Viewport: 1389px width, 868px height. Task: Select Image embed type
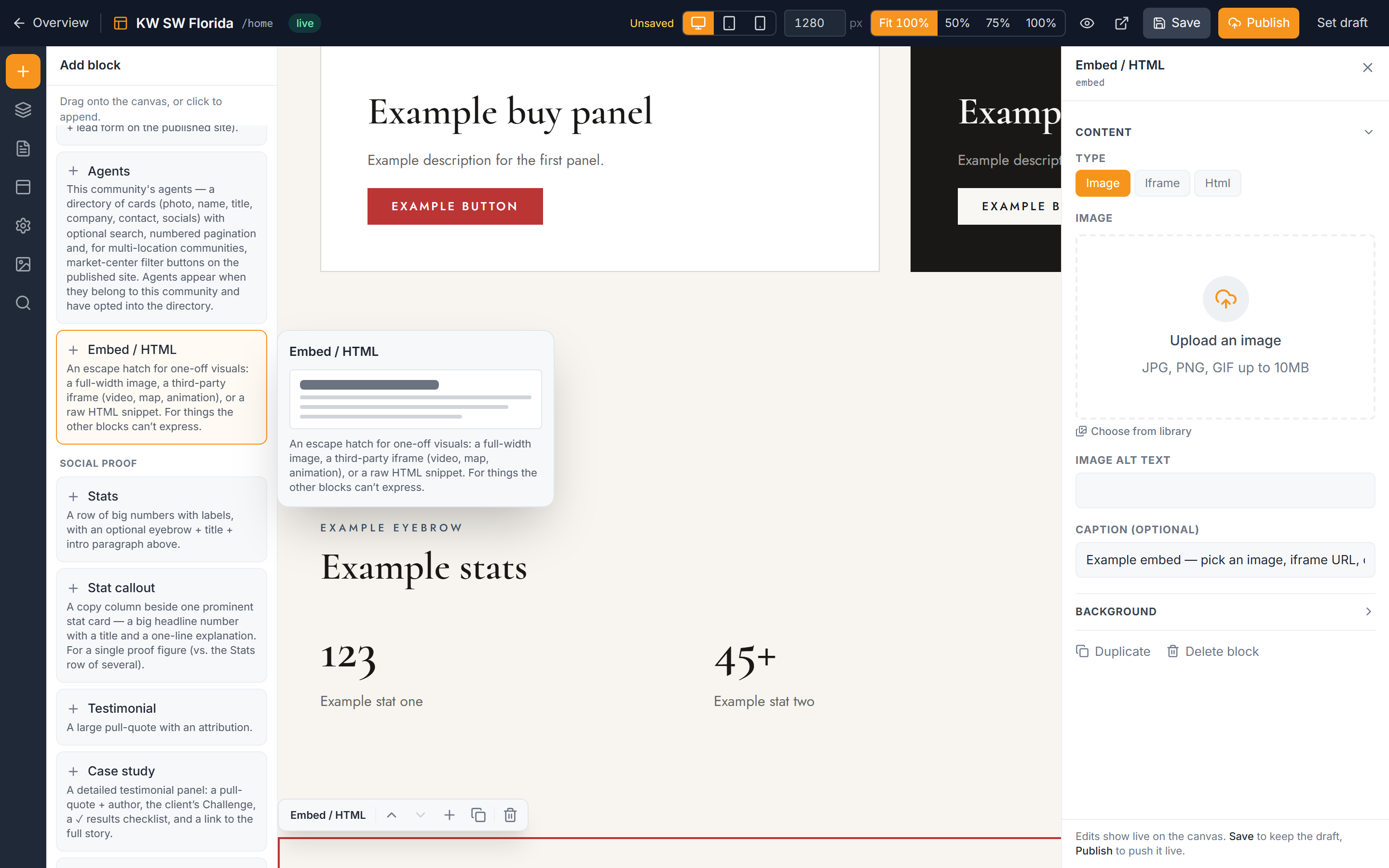pos(1103,183)
